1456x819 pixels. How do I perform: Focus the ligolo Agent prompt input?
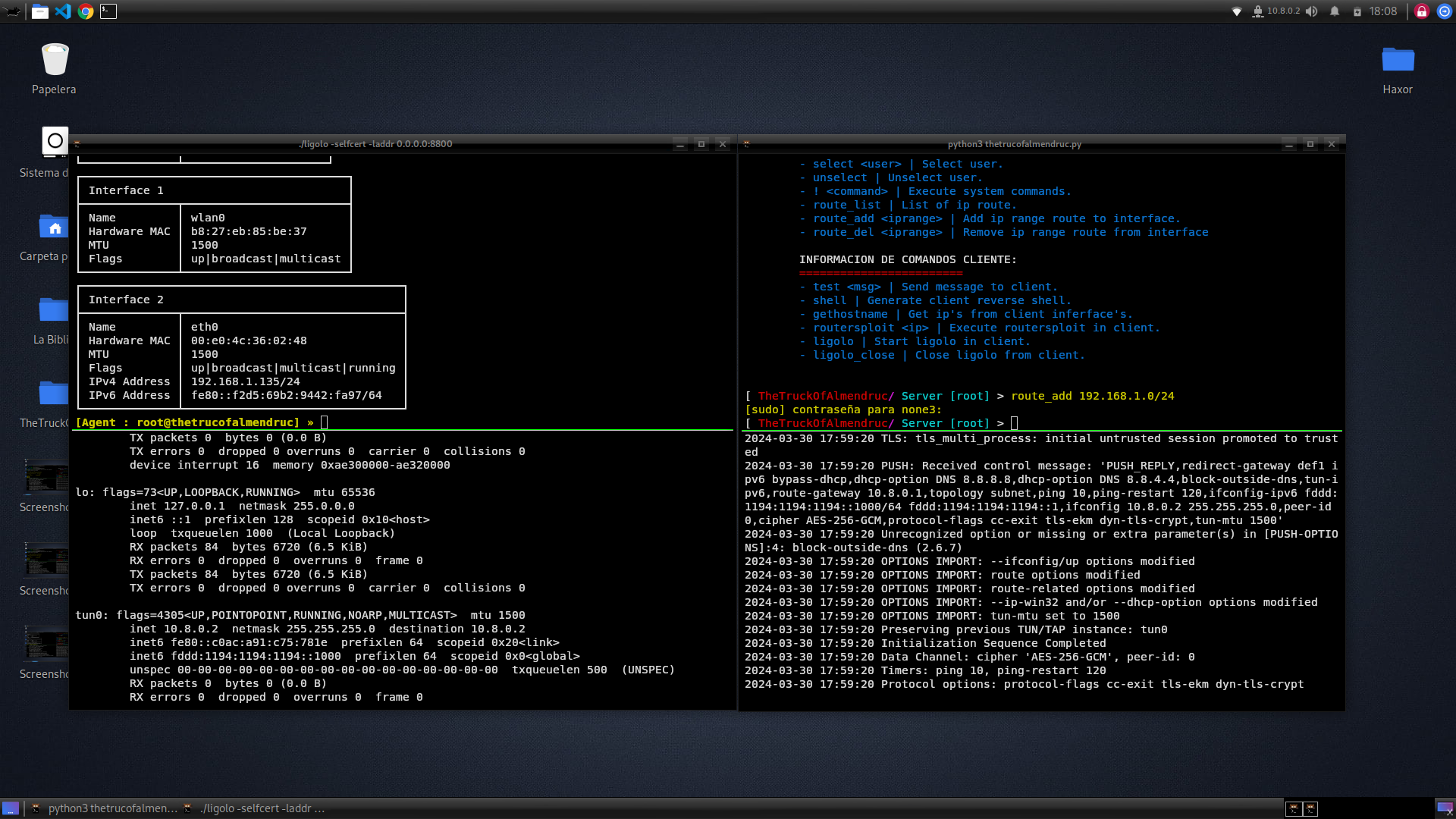(x=325, y=422)
